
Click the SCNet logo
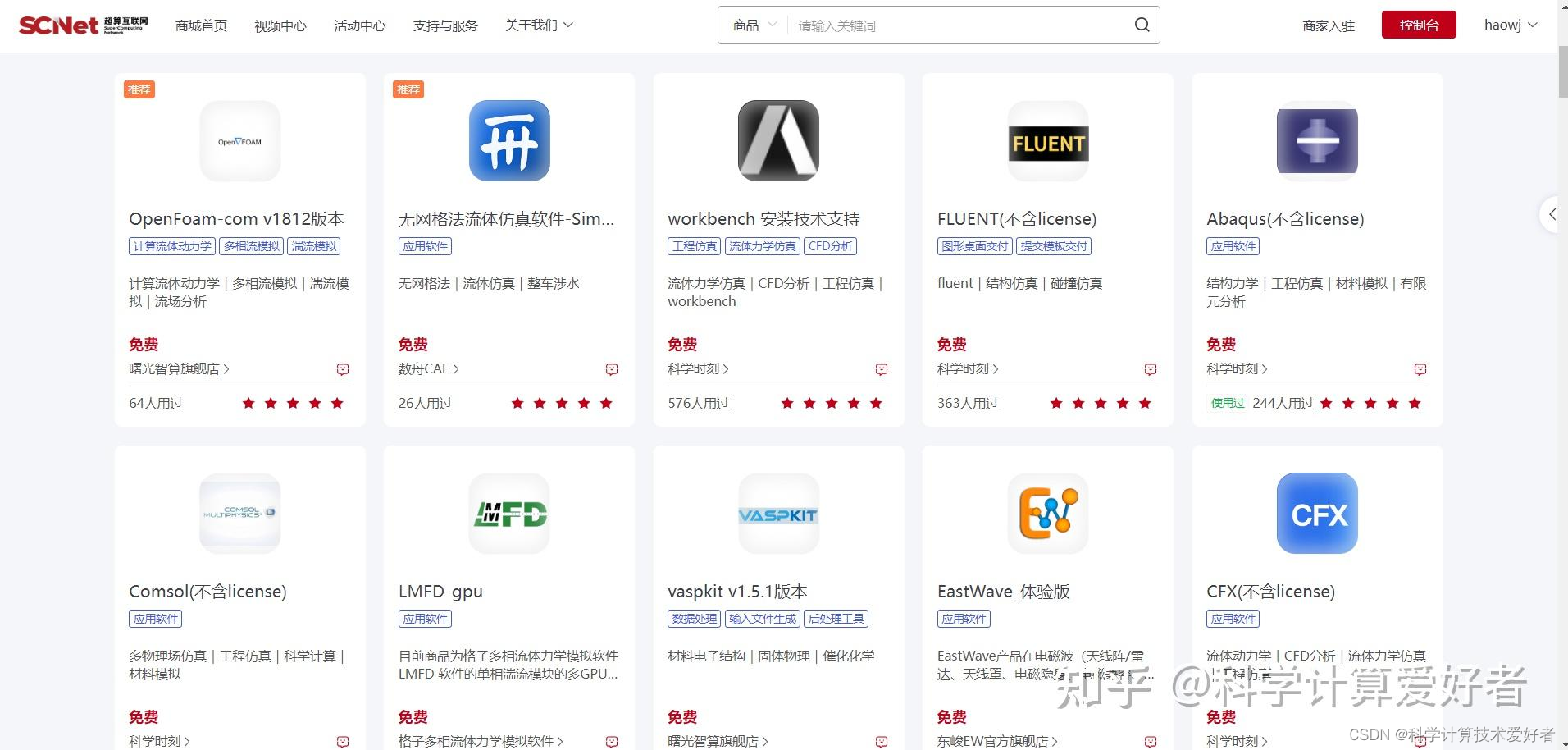coord(84,25)
